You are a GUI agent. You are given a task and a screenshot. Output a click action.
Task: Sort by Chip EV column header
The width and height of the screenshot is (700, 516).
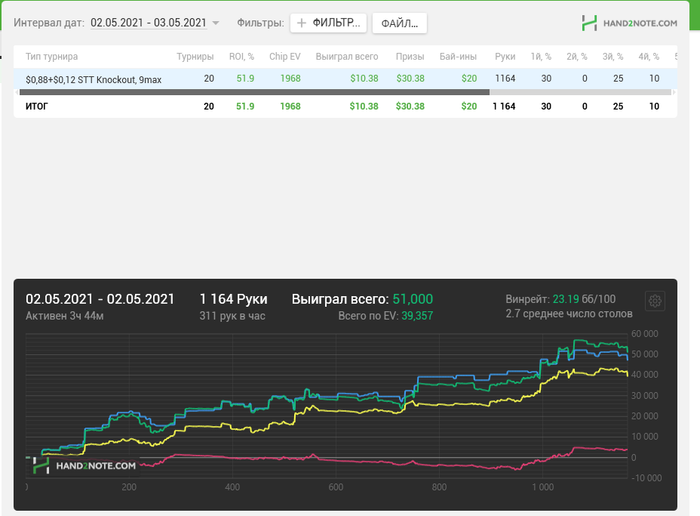tap(285, 57)
